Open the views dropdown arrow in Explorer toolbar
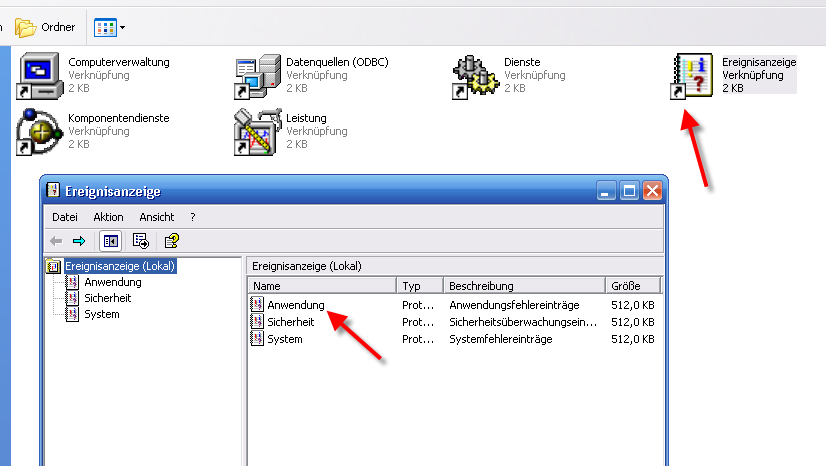The height and width of the screenshot is (466, 826). pos(123,27)
